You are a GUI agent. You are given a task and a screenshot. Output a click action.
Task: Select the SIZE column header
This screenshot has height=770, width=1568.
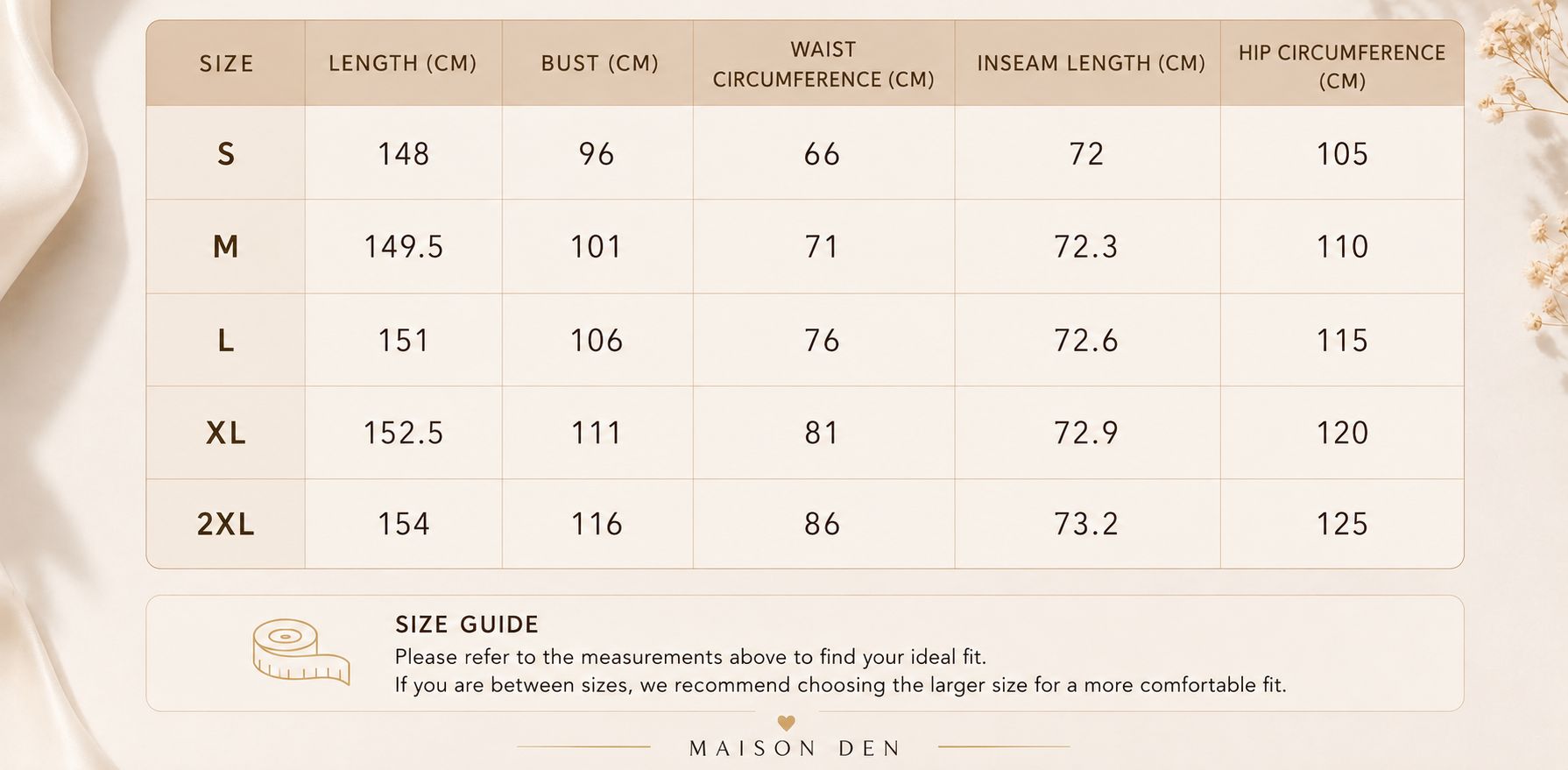click(x=226, y=64)
